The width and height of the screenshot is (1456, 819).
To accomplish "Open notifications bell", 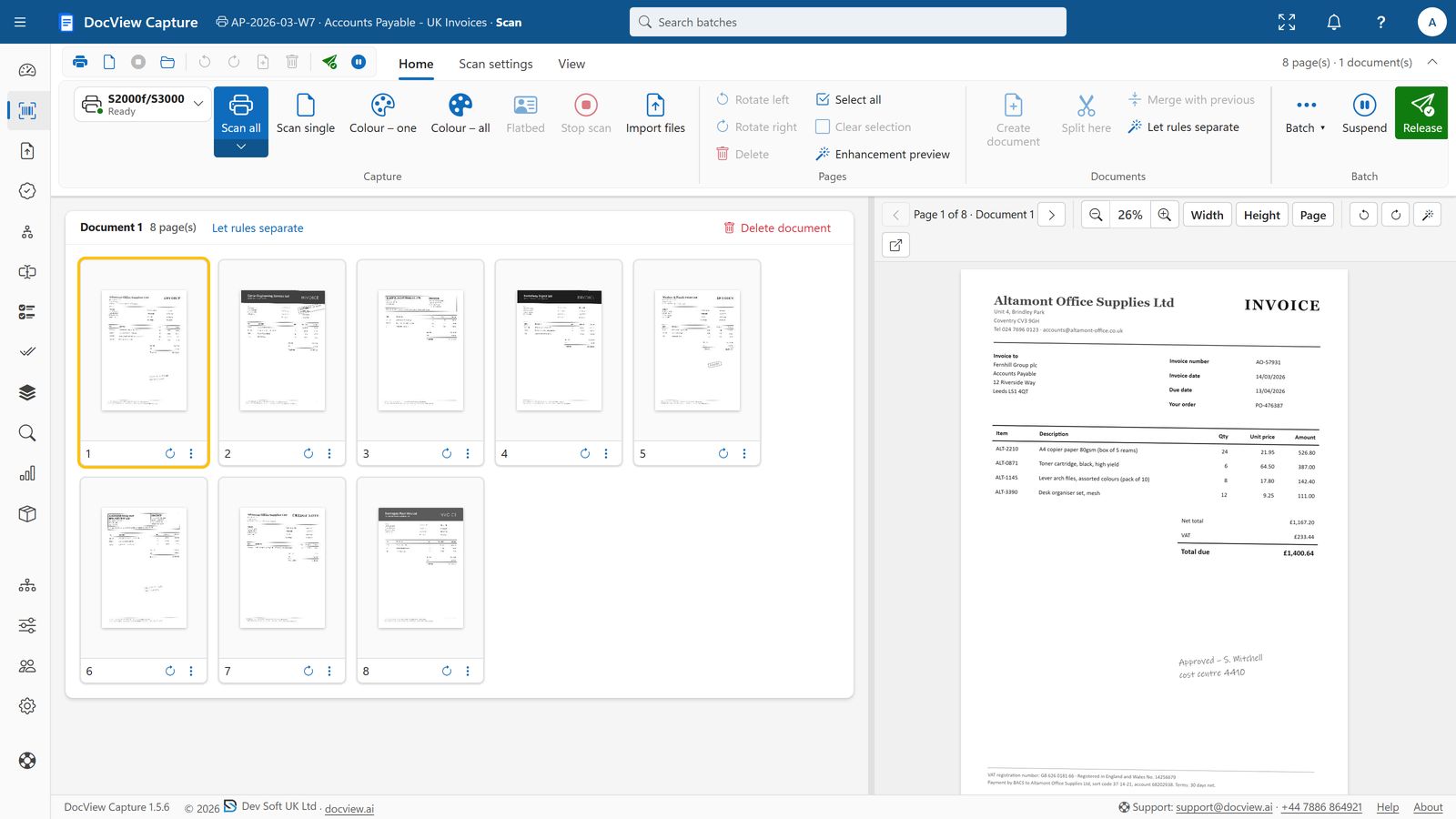I will click(1334, 22).
